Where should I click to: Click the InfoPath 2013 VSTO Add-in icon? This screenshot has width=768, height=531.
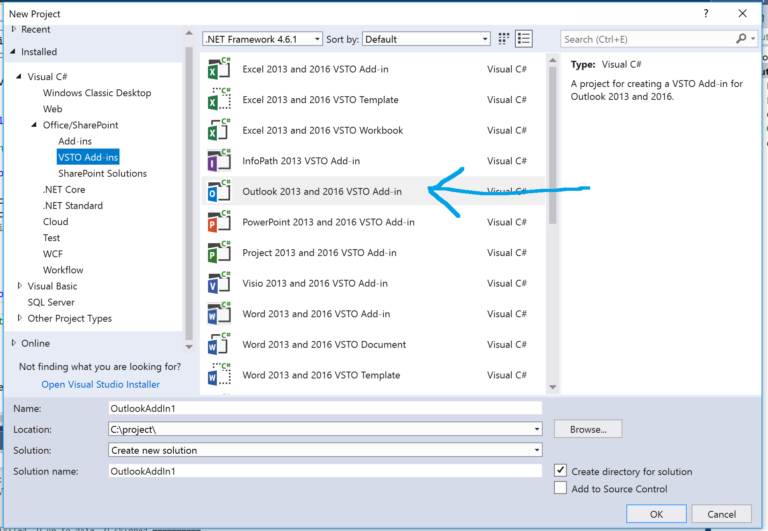tap(219, 161)
